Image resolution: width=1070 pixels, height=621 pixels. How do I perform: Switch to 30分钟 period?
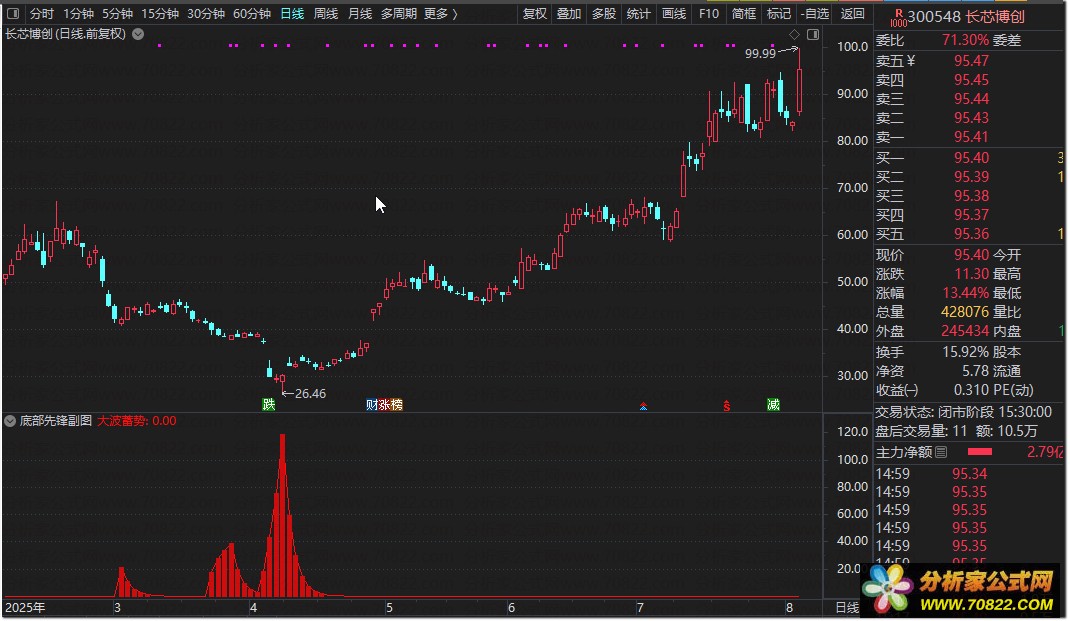tap(205, 14)
